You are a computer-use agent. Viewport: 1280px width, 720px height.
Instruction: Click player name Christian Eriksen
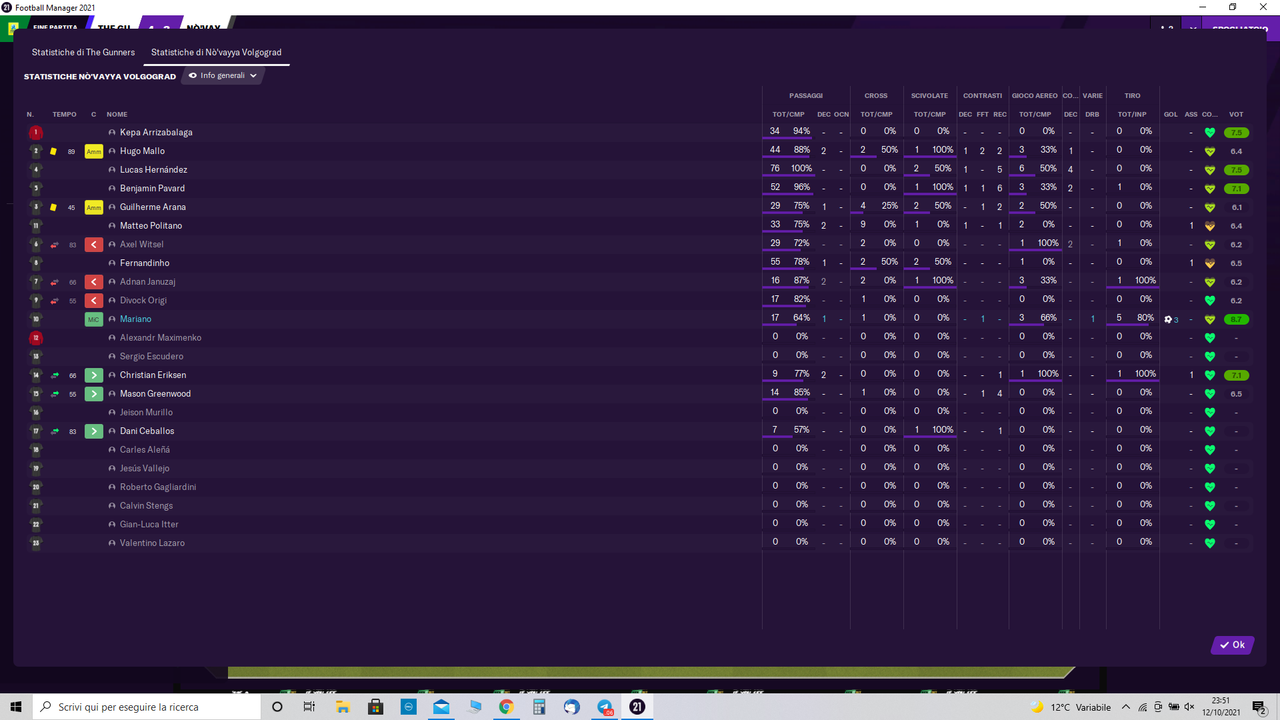[x=153, y=375]
